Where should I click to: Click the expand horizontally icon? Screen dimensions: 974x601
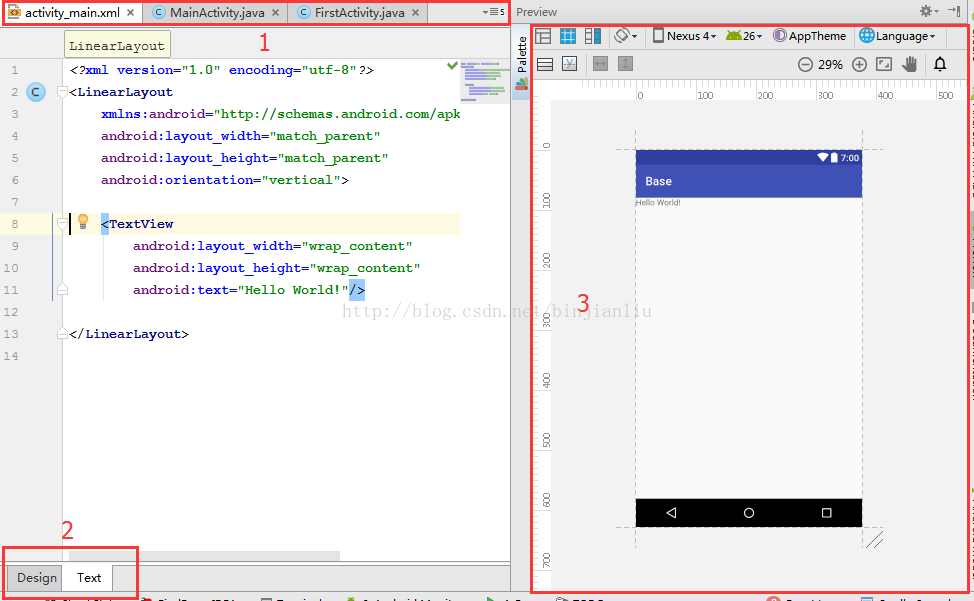pyautogui.click(x=600, y=64)
